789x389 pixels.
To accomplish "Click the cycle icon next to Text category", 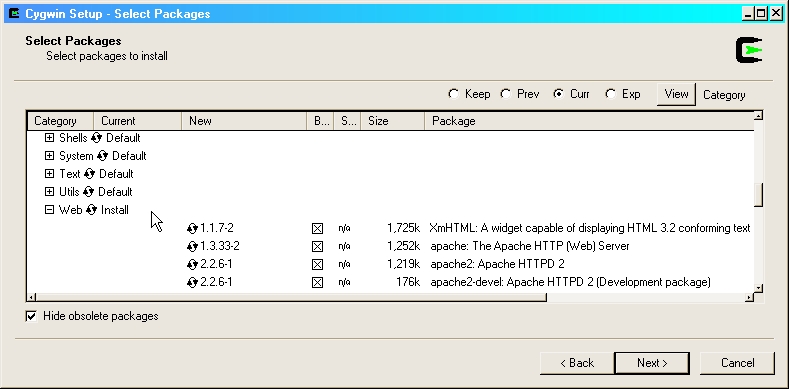I will coord(90,174).
